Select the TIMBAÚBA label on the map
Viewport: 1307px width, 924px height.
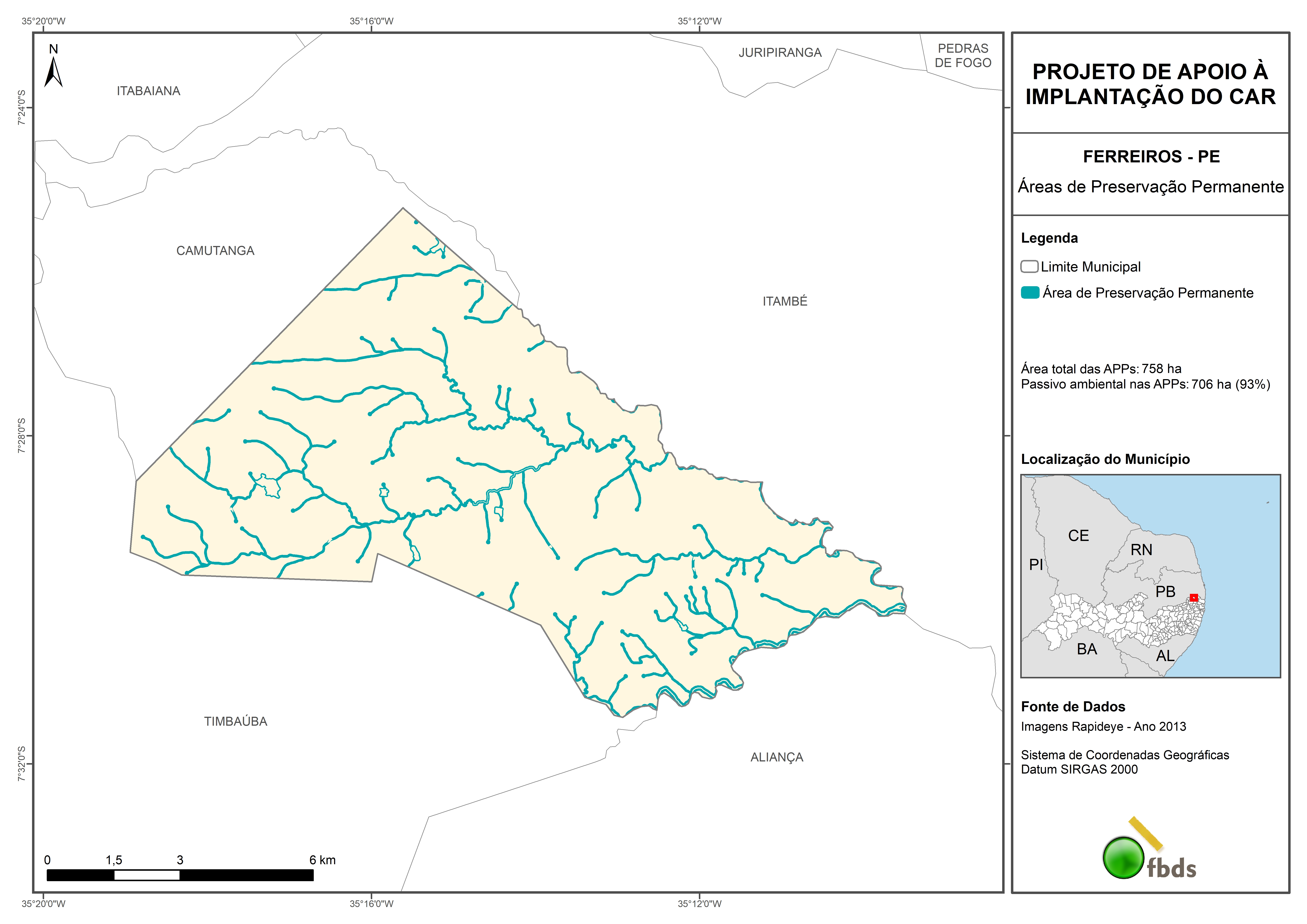coord(236,721)
